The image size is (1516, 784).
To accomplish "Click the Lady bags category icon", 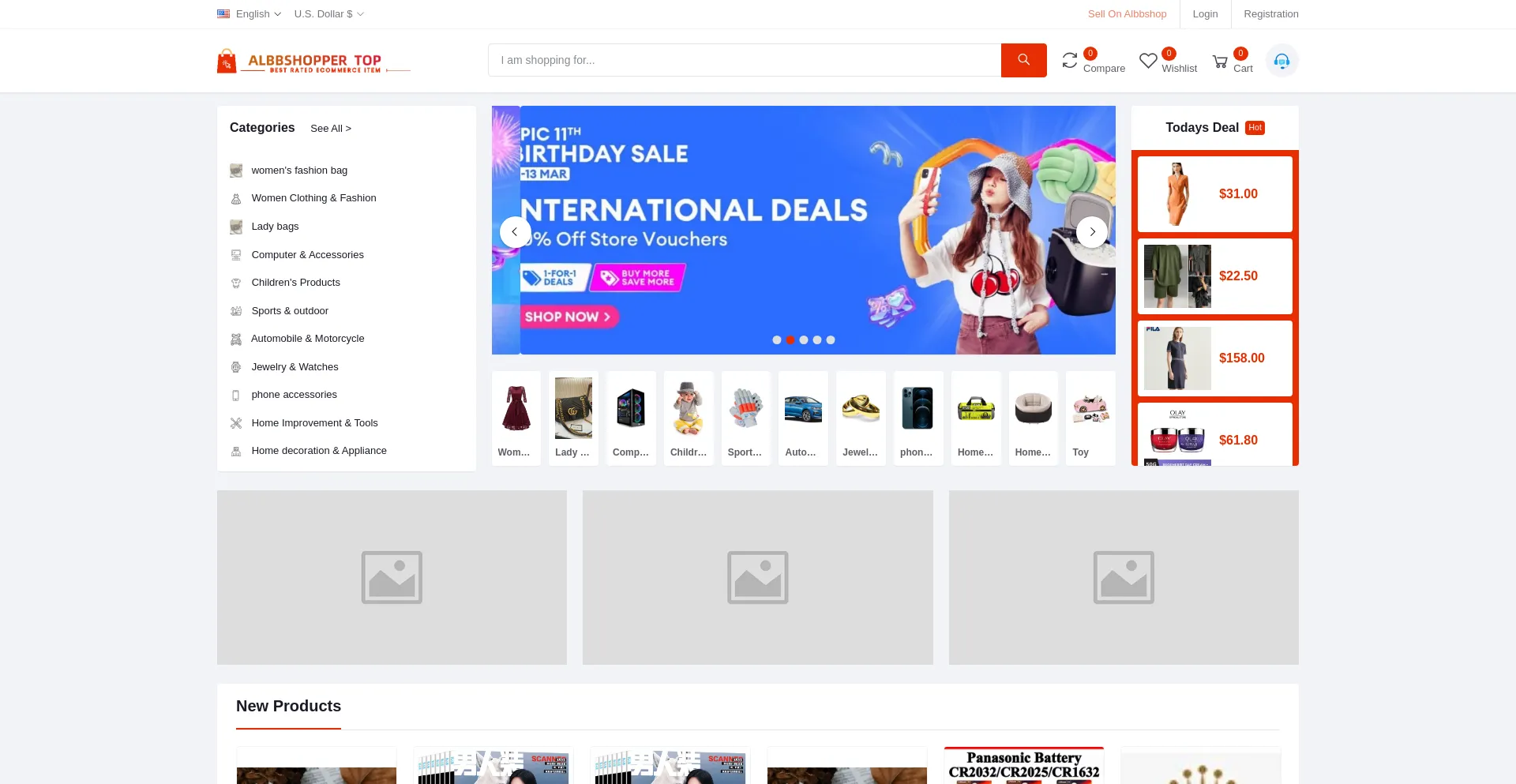I will coord(236,227).
